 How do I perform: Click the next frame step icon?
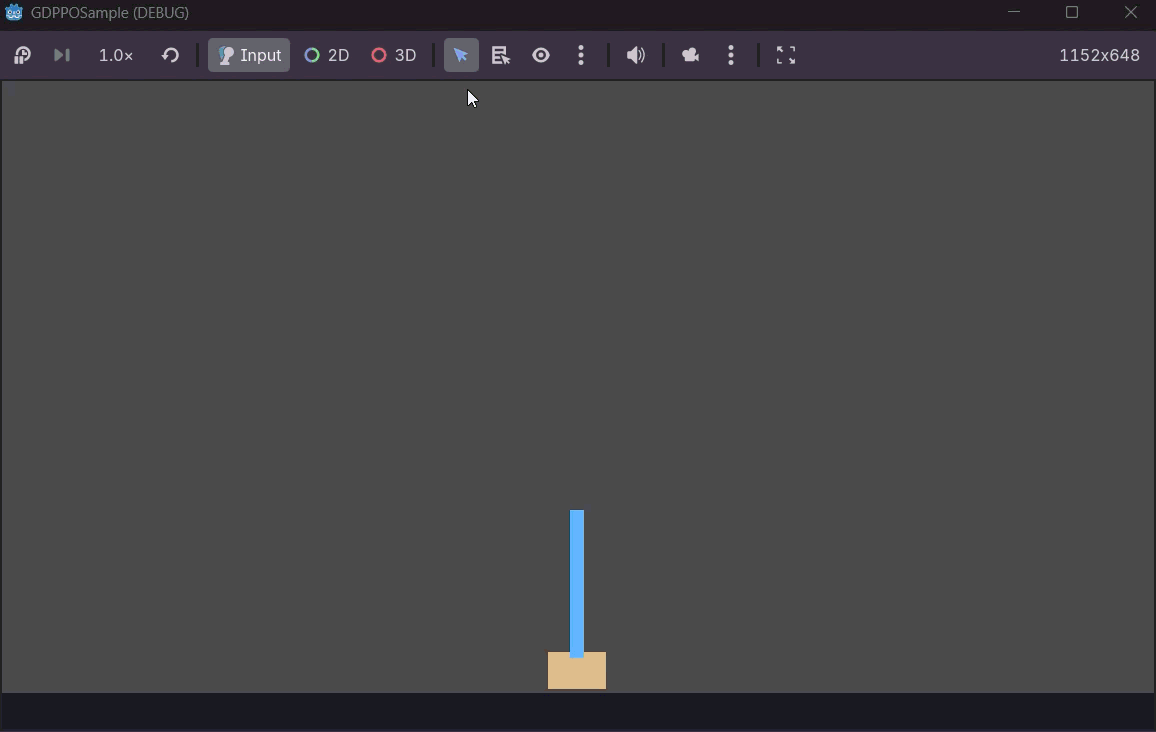click(x=62, y=55)
